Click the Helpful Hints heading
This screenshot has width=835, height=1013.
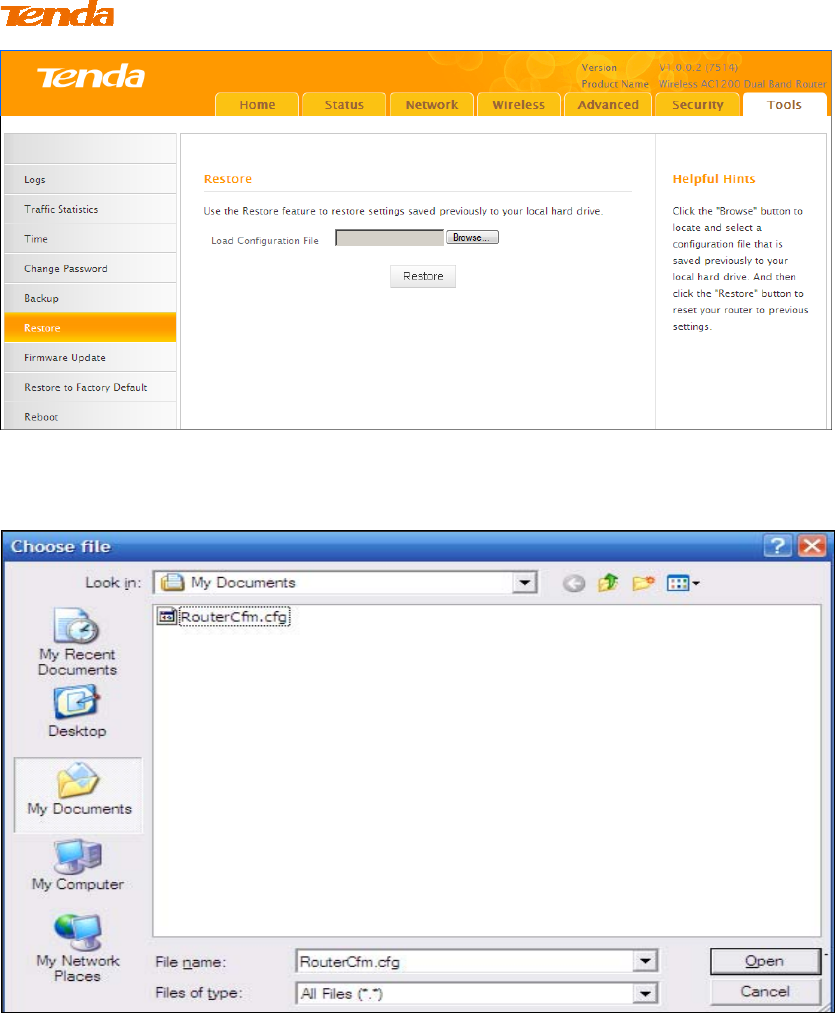tap(713, 179)
